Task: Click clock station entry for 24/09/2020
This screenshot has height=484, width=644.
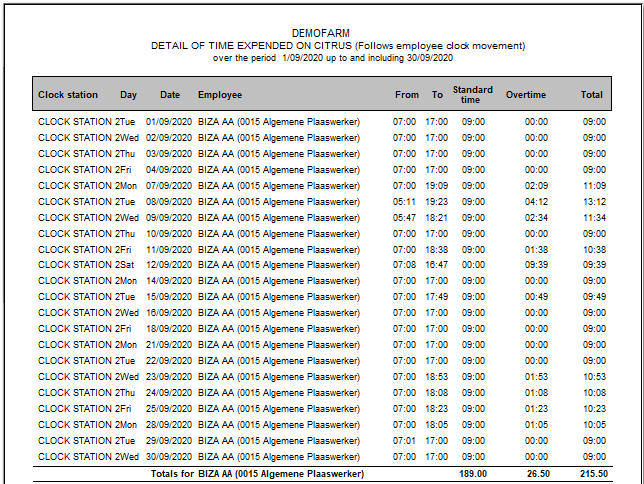Action: [x=76, y=393]
